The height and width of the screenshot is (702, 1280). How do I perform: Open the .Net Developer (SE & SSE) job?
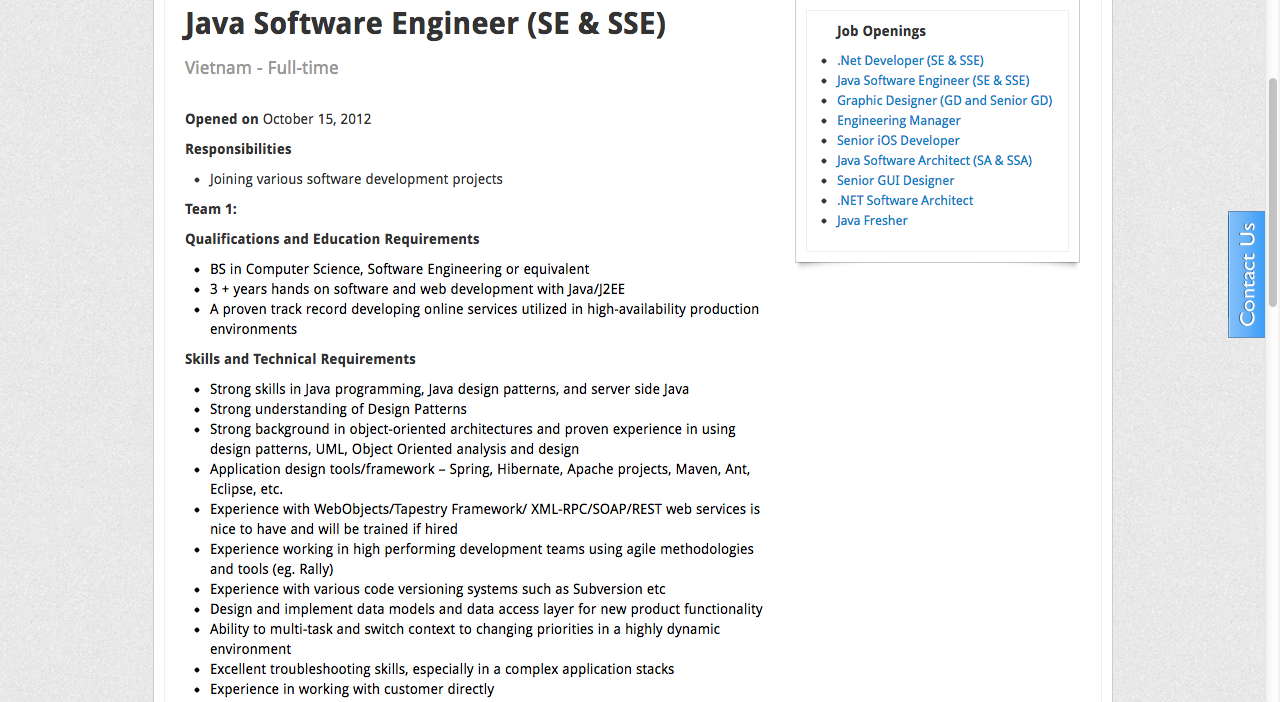(910, 60)
